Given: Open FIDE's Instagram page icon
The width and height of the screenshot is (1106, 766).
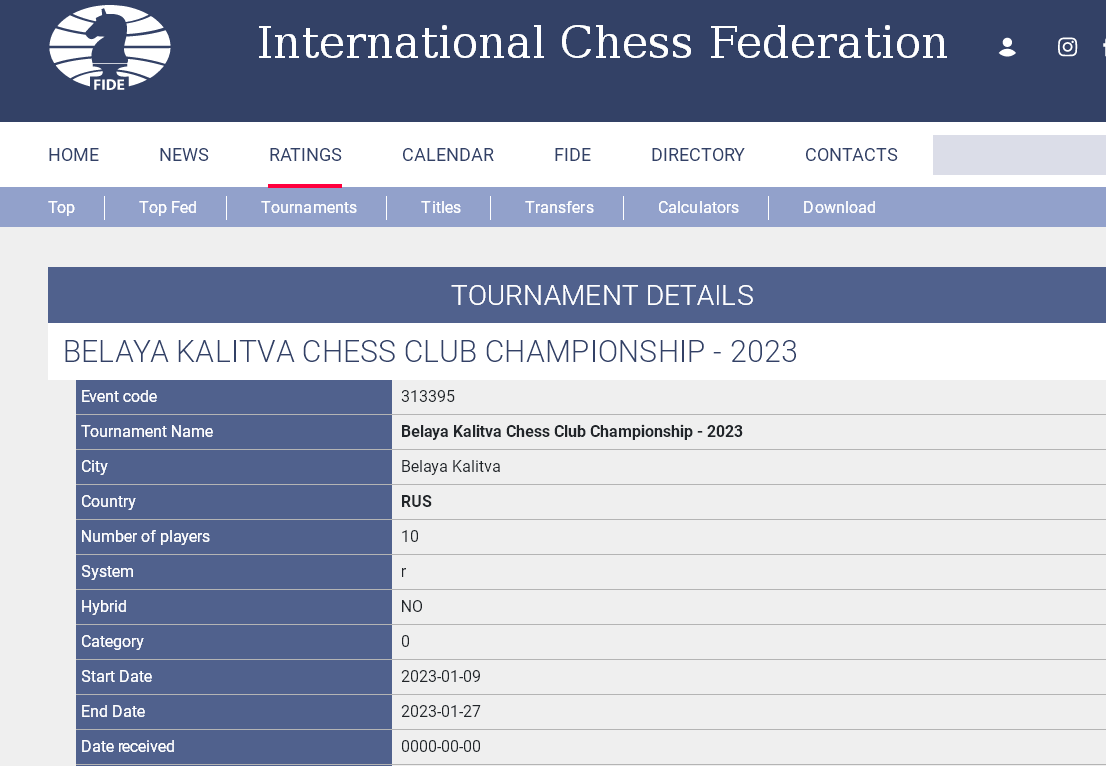Looking at the screenshot, I should pyautogui.click(x=1067, y=47).
